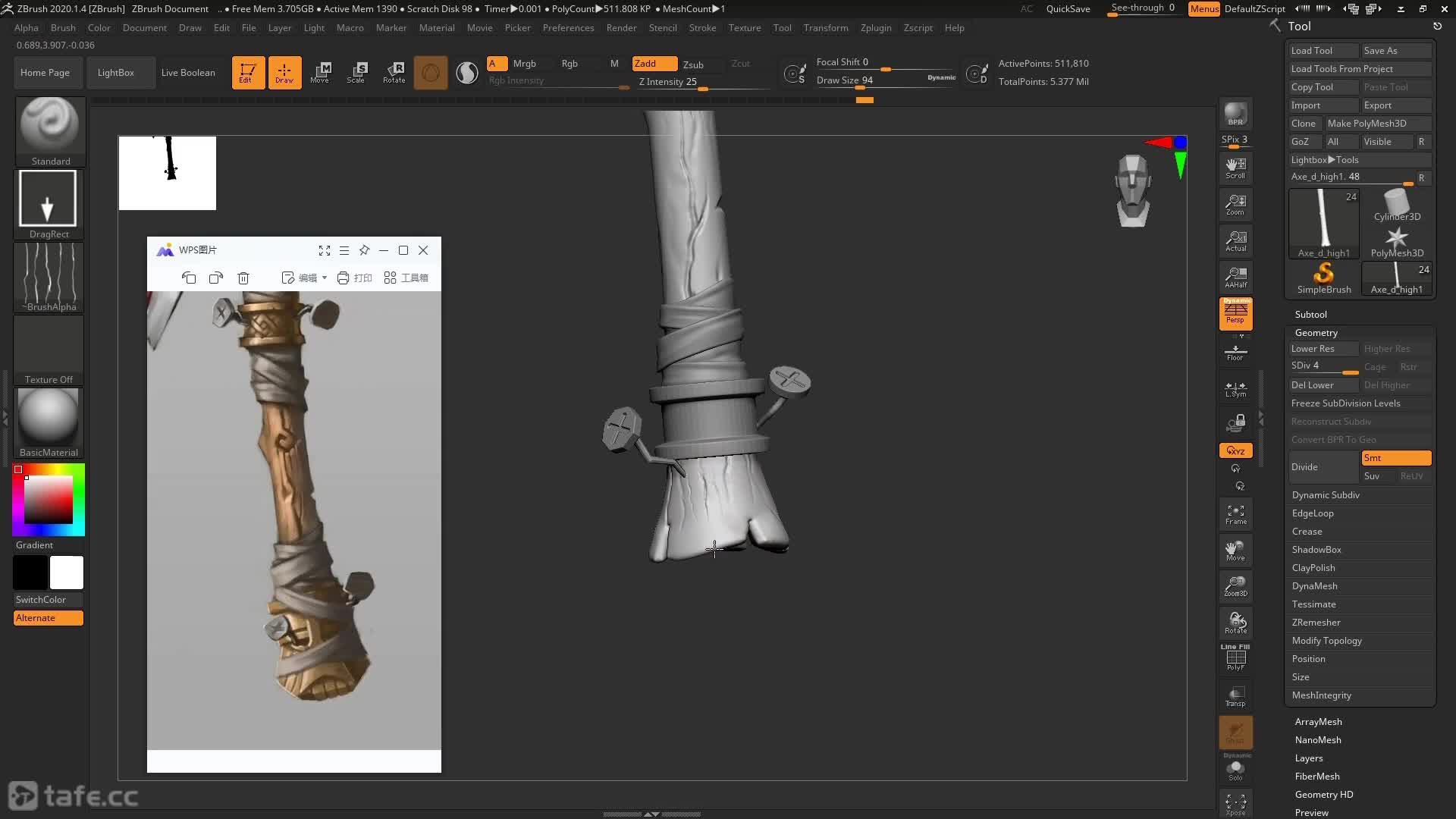Click the BPR render icon
This screenshot has height=819, width=1456.
click(1235, 114)
